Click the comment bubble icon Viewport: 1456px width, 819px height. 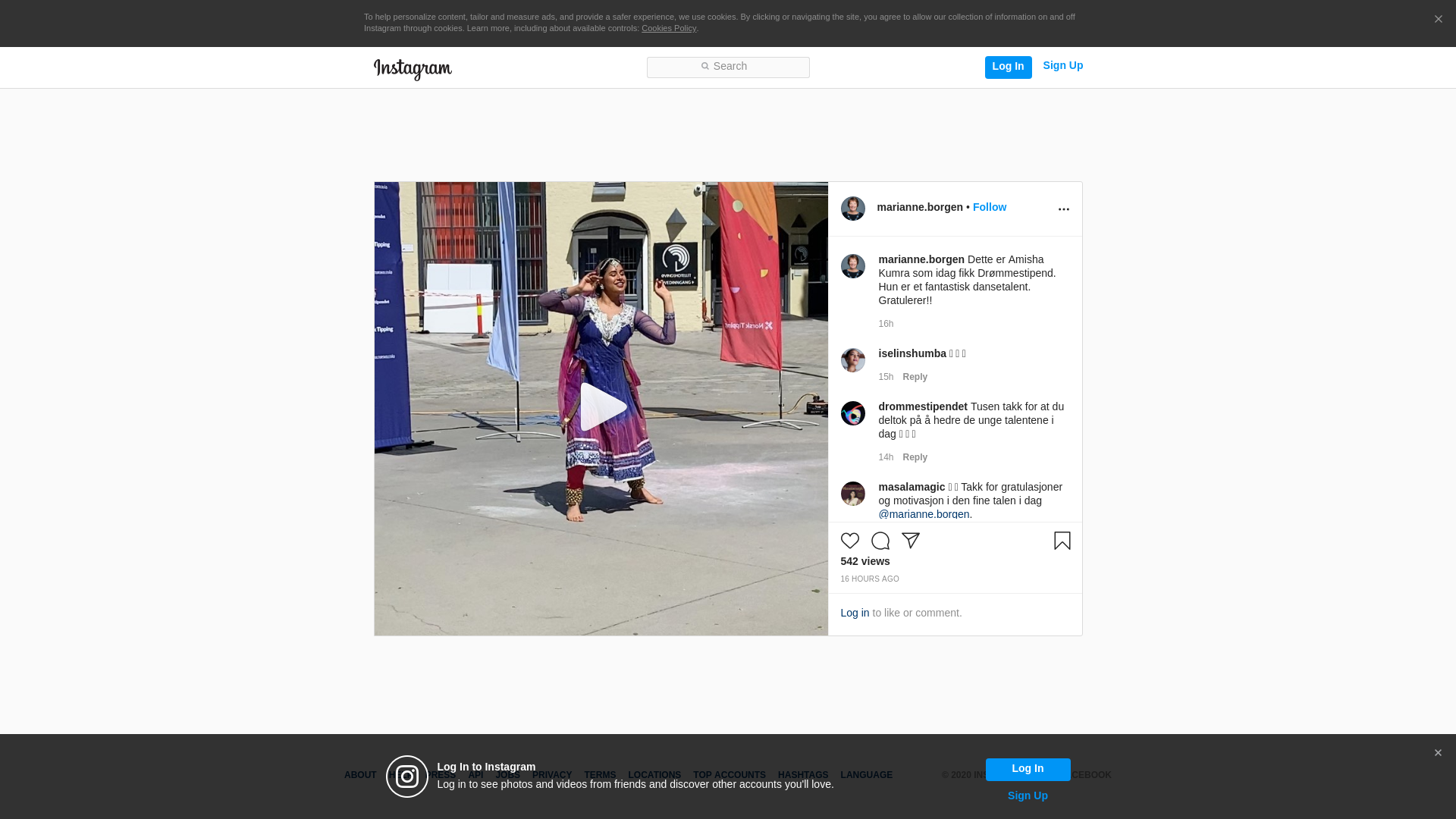click(880, 541)
